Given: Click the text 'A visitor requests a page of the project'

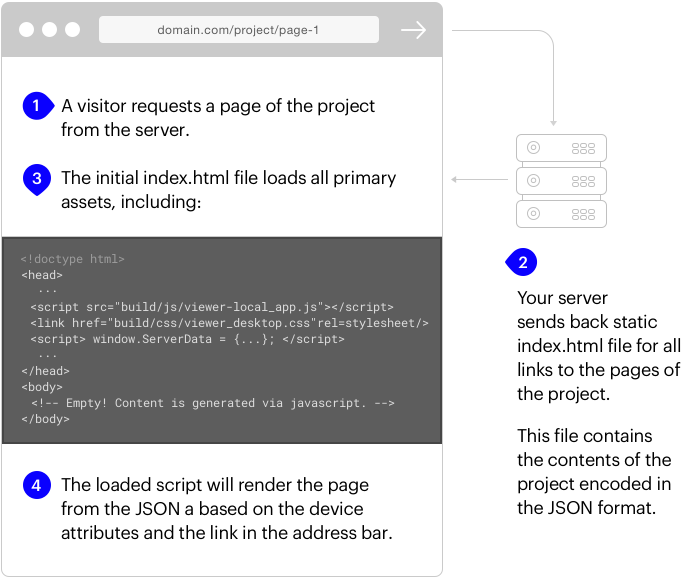Looking at the screenshot, I should pyautogui.click(x=218, y=106).
